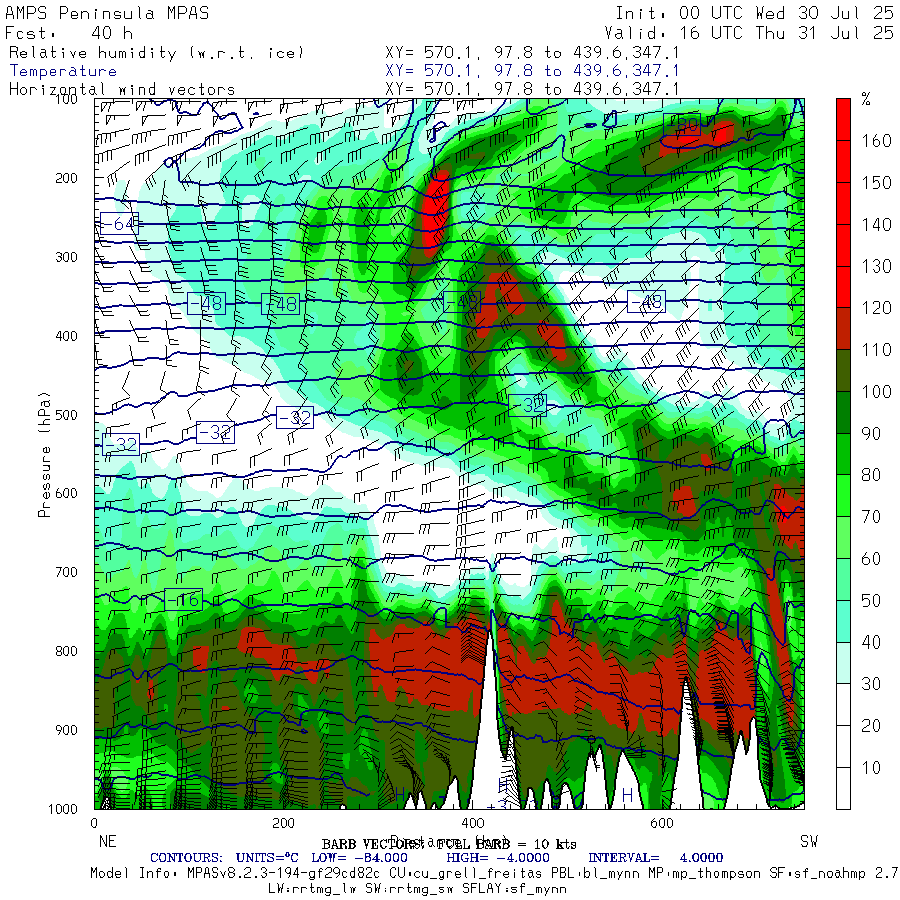900x900 pixels.
Task: Click the dark red colorbar segment between 110 and 120
Action: pyautogui.click(x=843, y=329)
